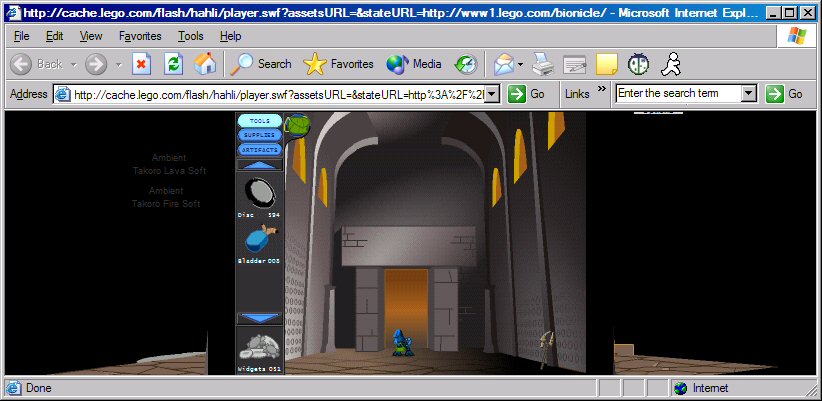This screenshot has width=822, height=401.
Task: Select the SUPPLIES inventory tab
Action: (260, 135)
